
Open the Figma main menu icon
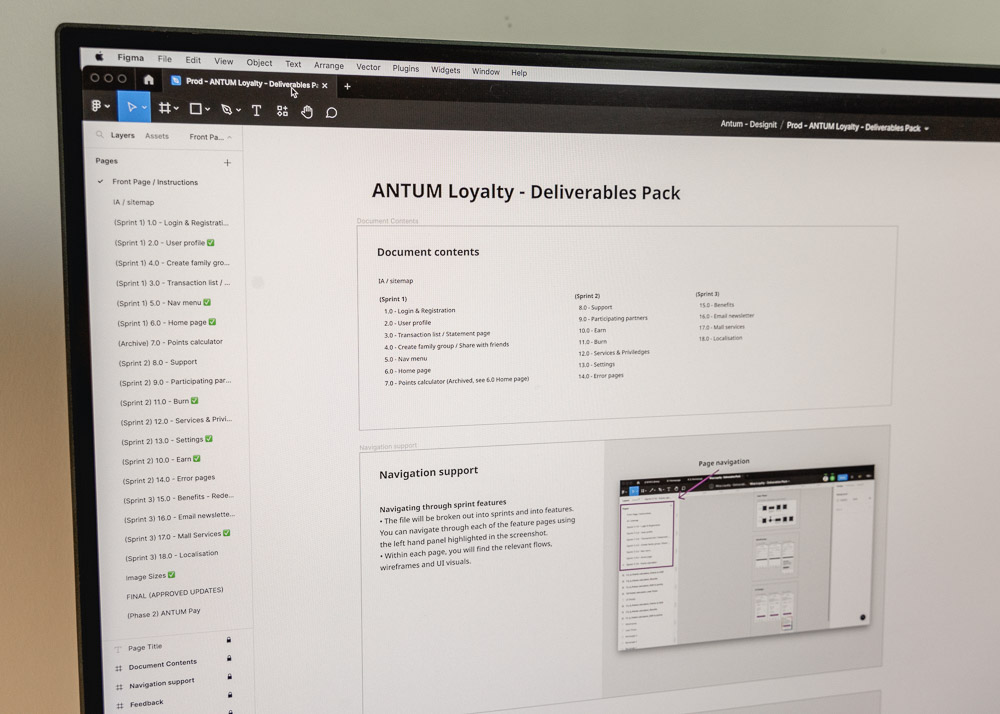[96, 106]
